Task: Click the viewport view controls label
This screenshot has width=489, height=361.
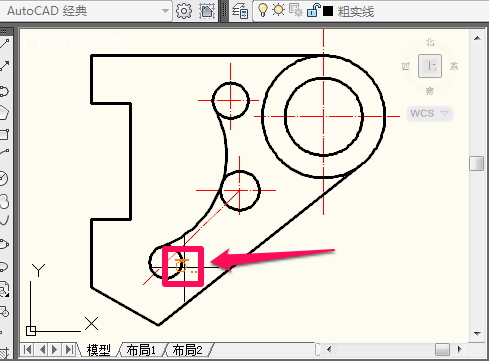Action: [75, 43]
